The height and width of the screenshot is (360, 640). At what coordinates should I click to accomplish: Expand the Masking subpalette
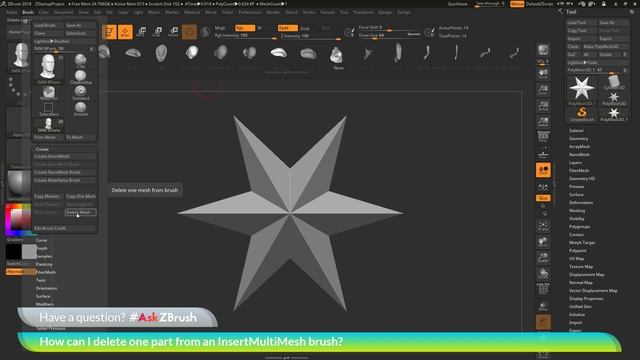point(577,211)
